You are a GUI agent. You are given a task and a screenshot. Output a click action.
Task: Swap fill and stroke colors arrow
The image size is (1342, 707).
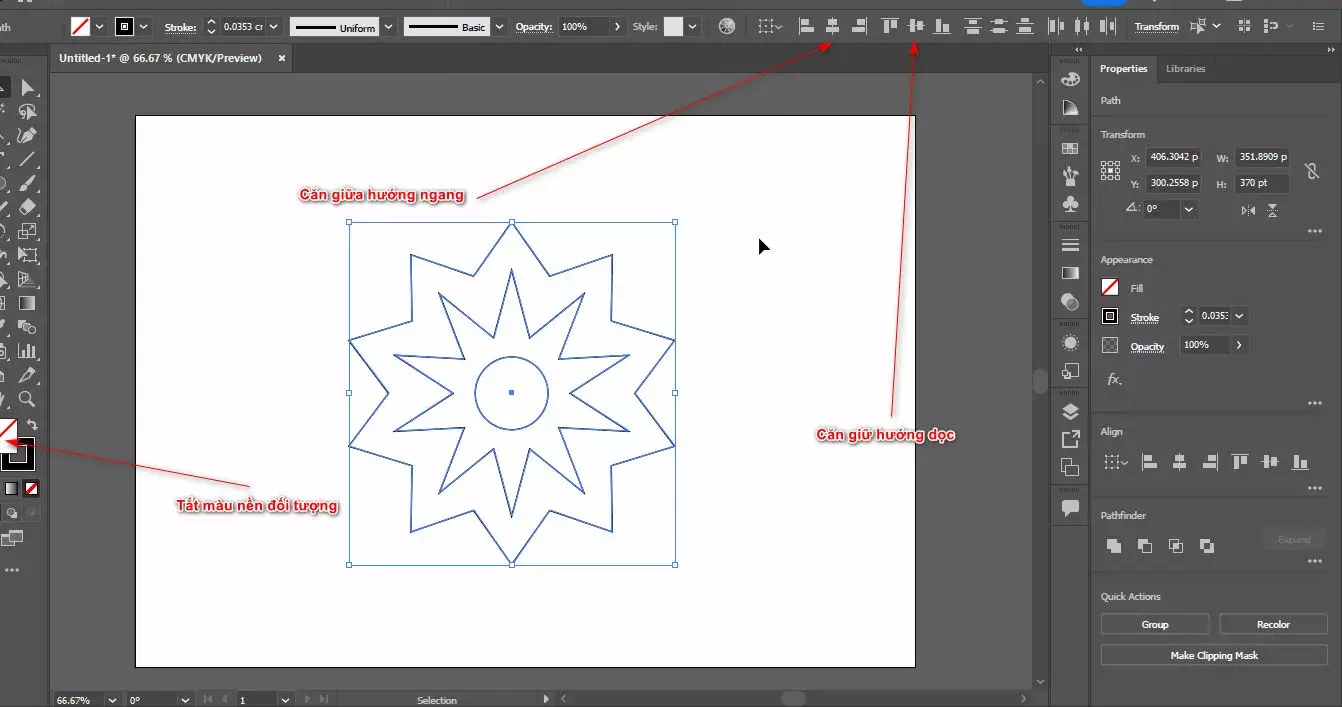tap(32, 426)
